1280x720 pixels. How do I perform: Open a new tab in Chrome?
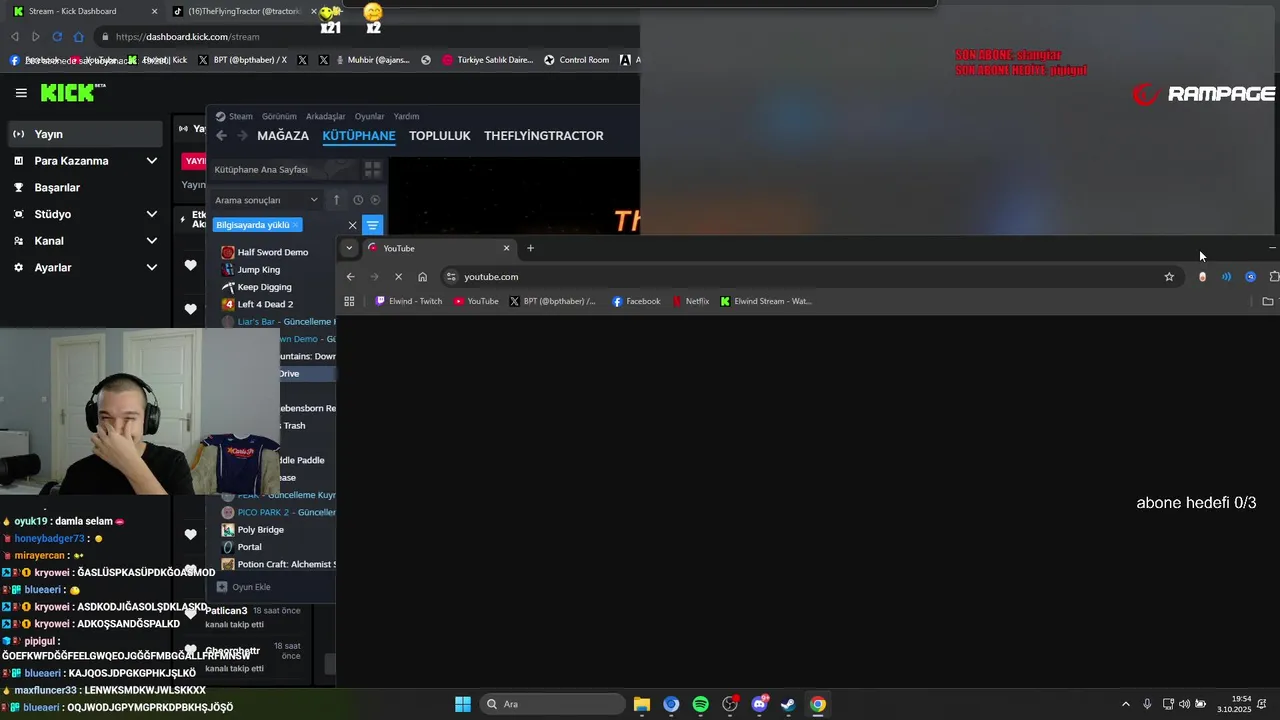tap(531, 248)
